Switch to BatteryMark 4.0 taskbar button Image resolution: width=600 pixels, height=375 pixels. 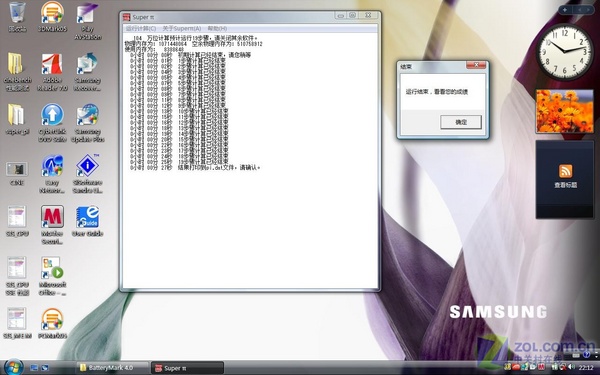coord(112,368)
